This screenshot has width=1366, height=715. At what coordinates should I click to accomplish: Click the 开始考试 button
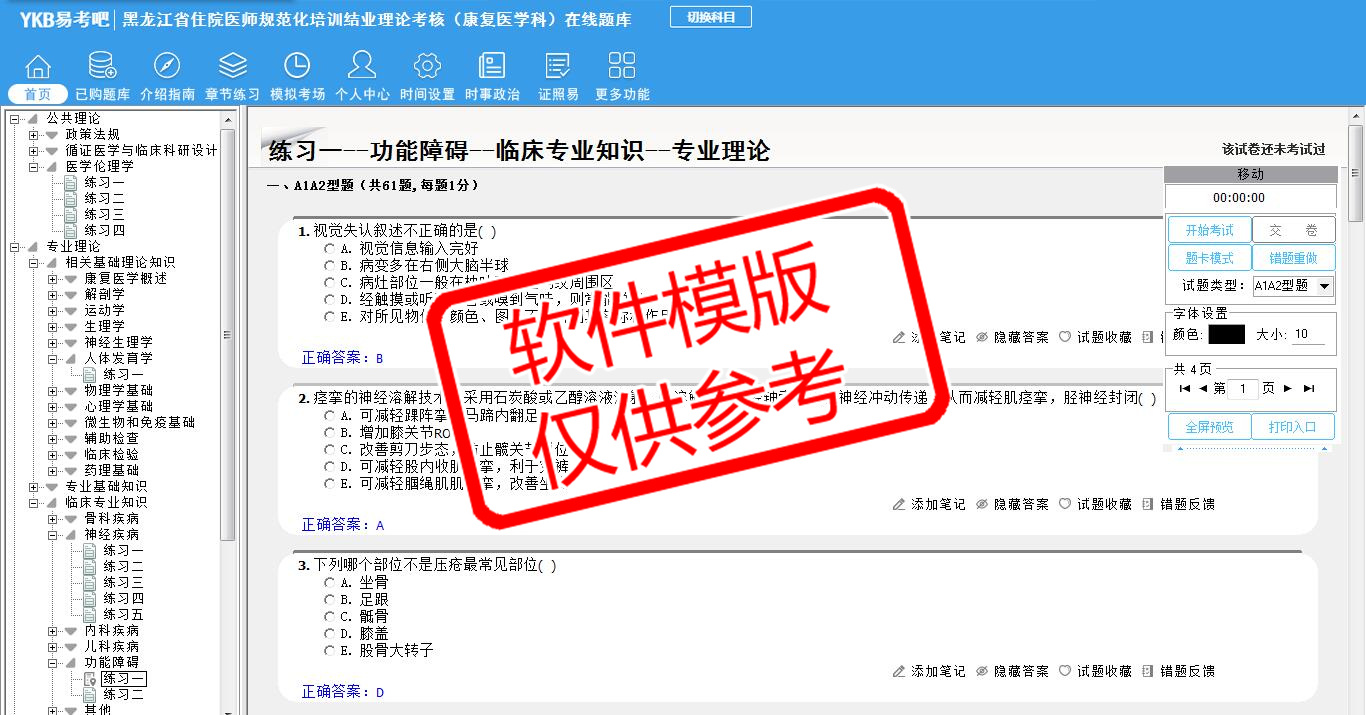(x=1209, y=230)
